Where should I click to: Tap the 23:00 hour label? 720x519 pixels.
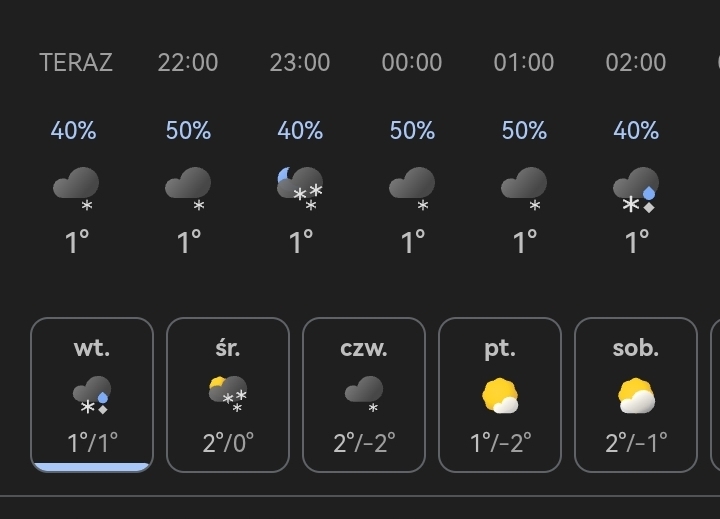click(x=300, y=62)
